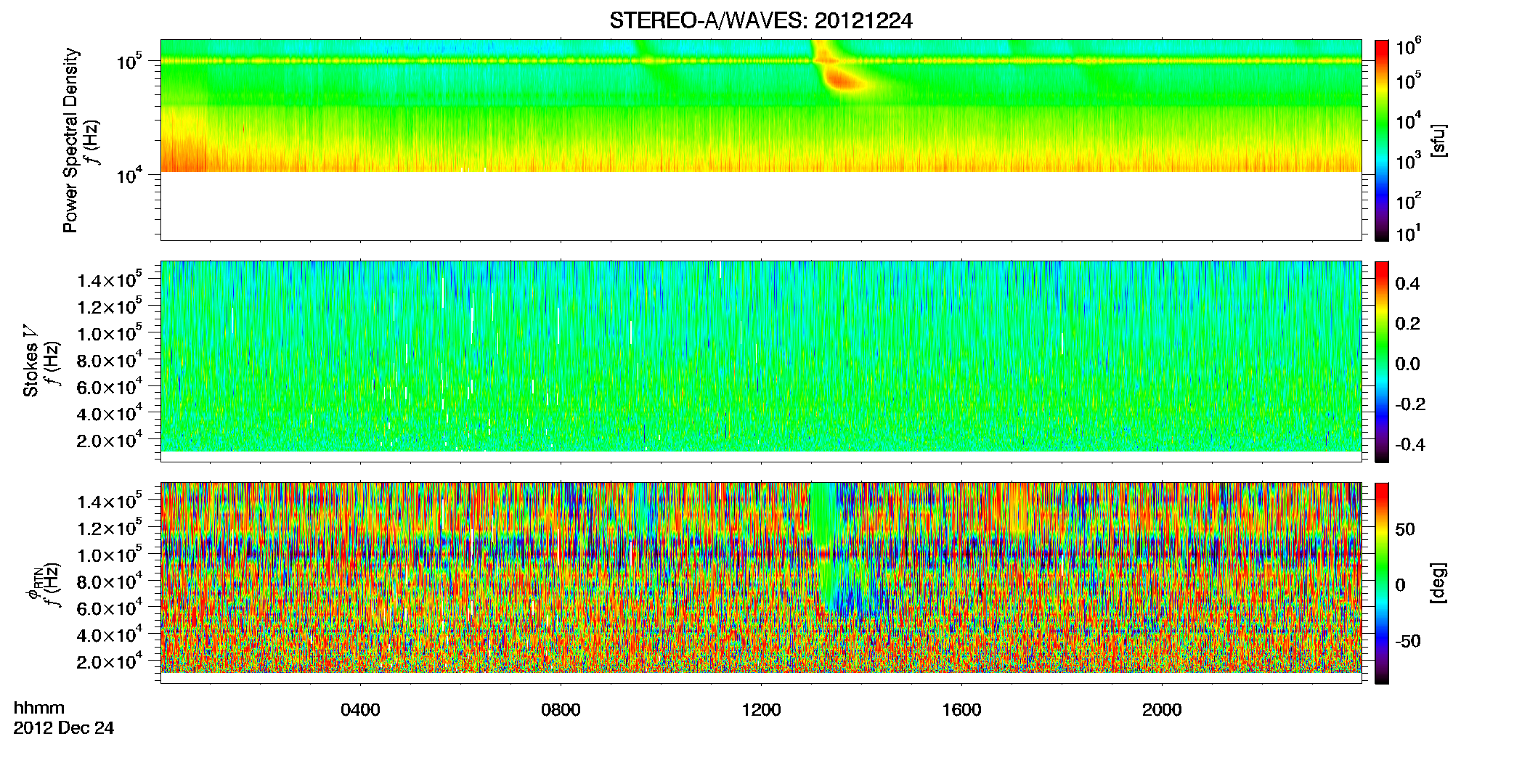The image size is (1522, 784).
Task: Click the 1600 time axis label
Action: click(961, 710)
